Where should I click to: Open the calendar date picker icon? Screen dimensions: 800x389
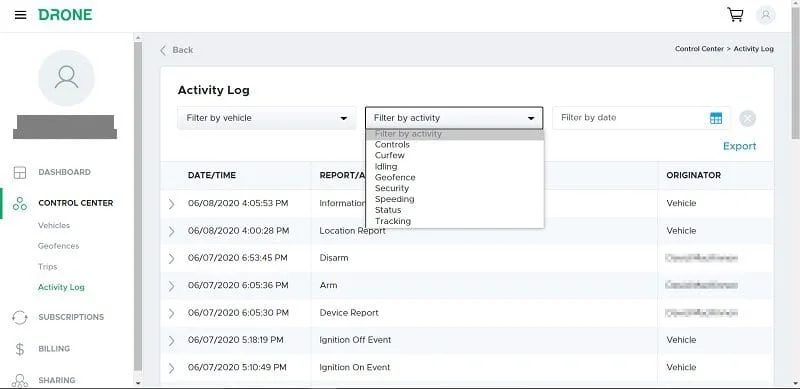tap(716, 118)
